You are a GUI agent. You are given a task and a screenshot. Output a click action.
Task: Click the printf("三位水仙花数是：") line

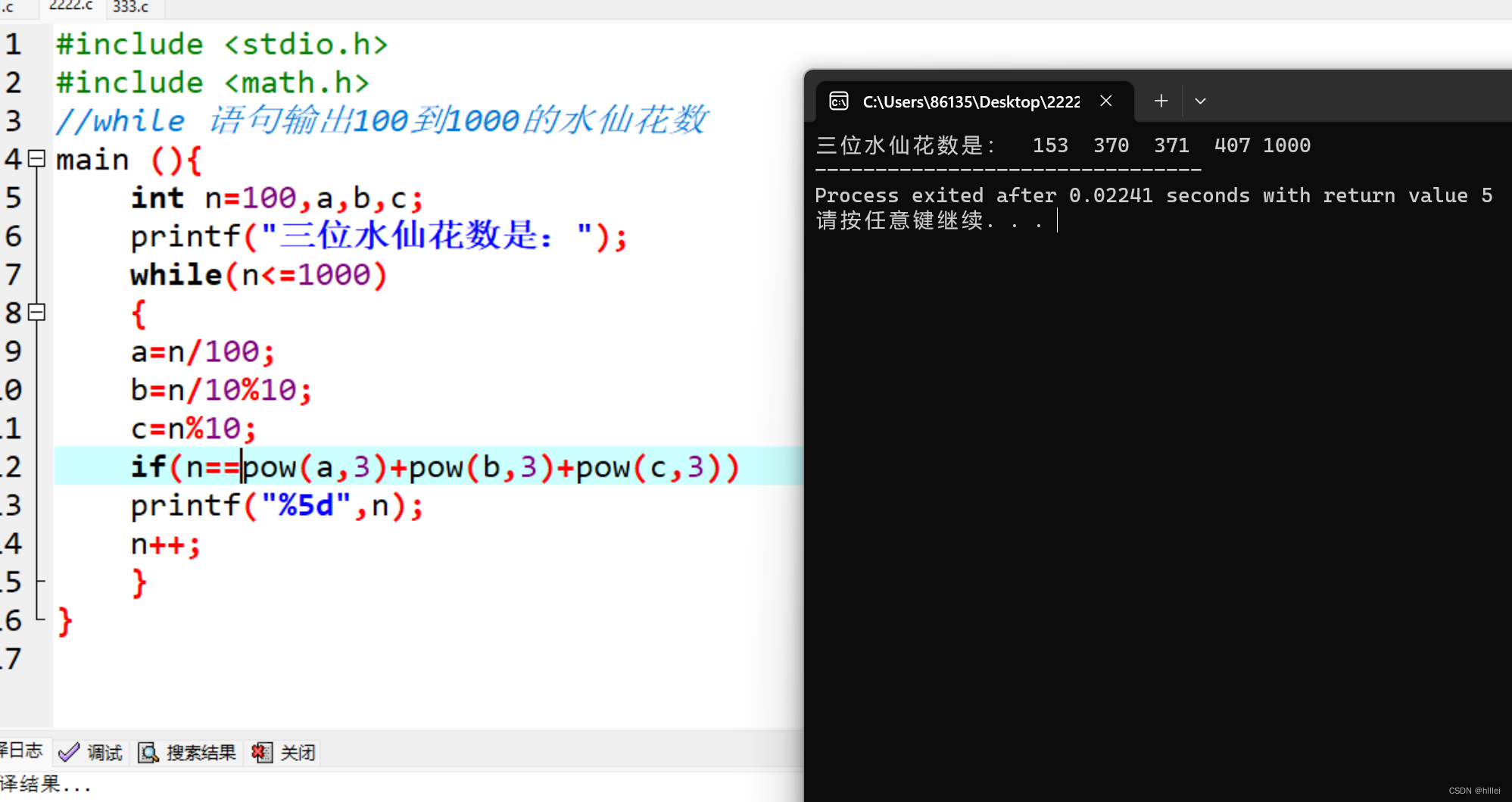[379, 236]
